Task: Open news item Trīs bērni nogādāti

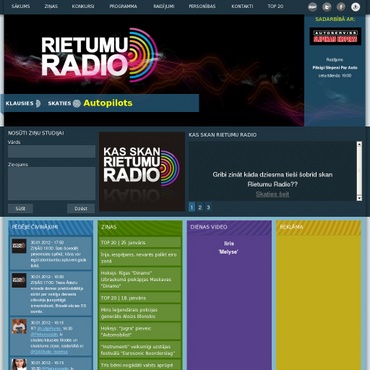Action: 140,365
